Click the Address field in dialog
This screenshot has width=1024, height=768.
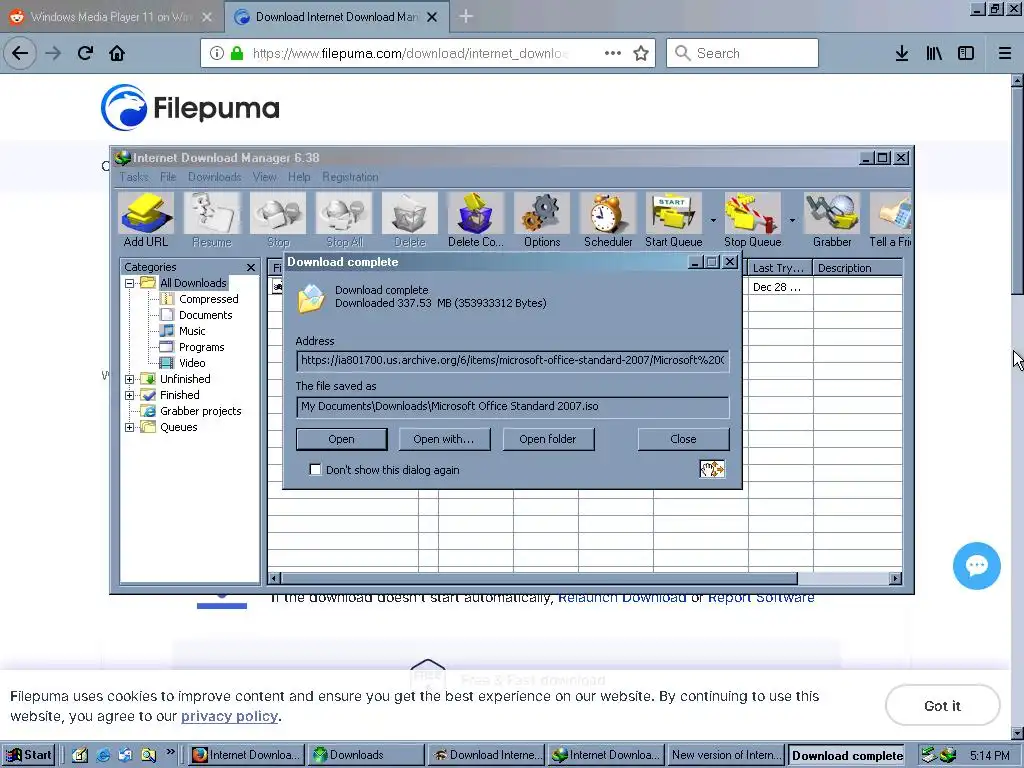pyautogui.click(x=513, y=360)
